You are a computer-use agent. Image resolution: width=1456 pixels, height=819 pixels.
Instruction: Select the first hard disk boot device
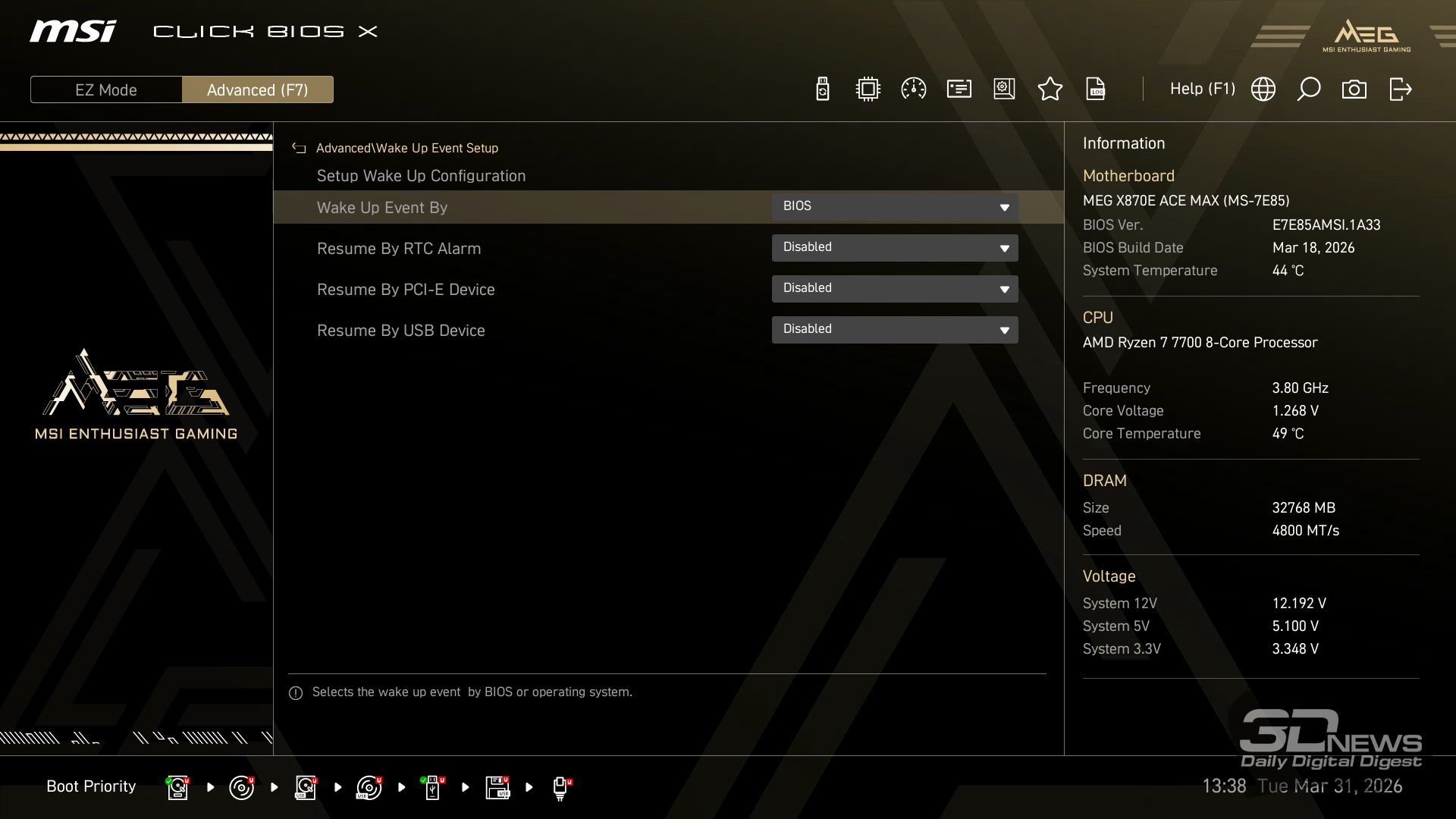click(177, 787)
